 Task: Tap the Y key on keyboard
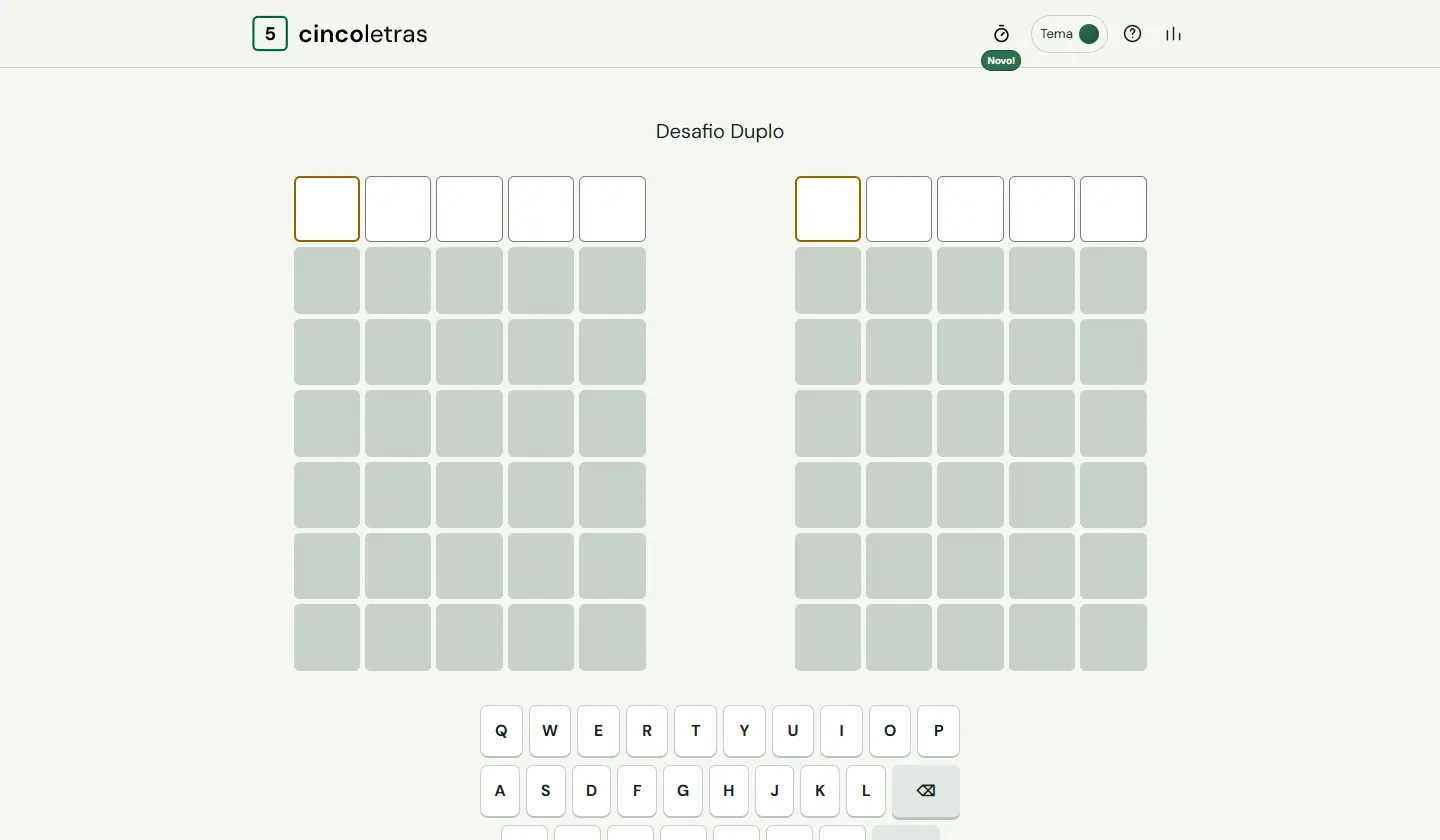(744, 731)
